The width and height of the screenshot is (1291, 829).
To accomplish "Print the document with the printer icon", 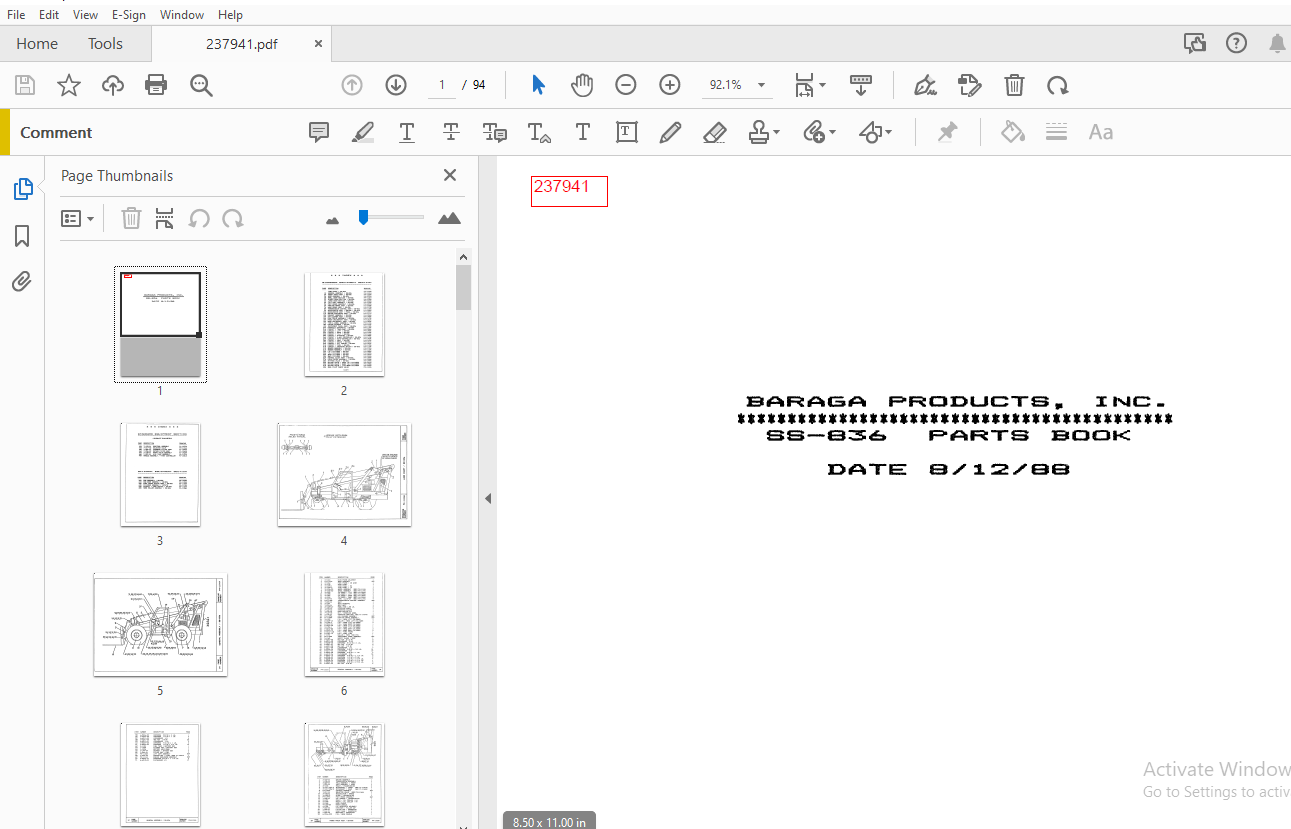I will tap(156, 85).
